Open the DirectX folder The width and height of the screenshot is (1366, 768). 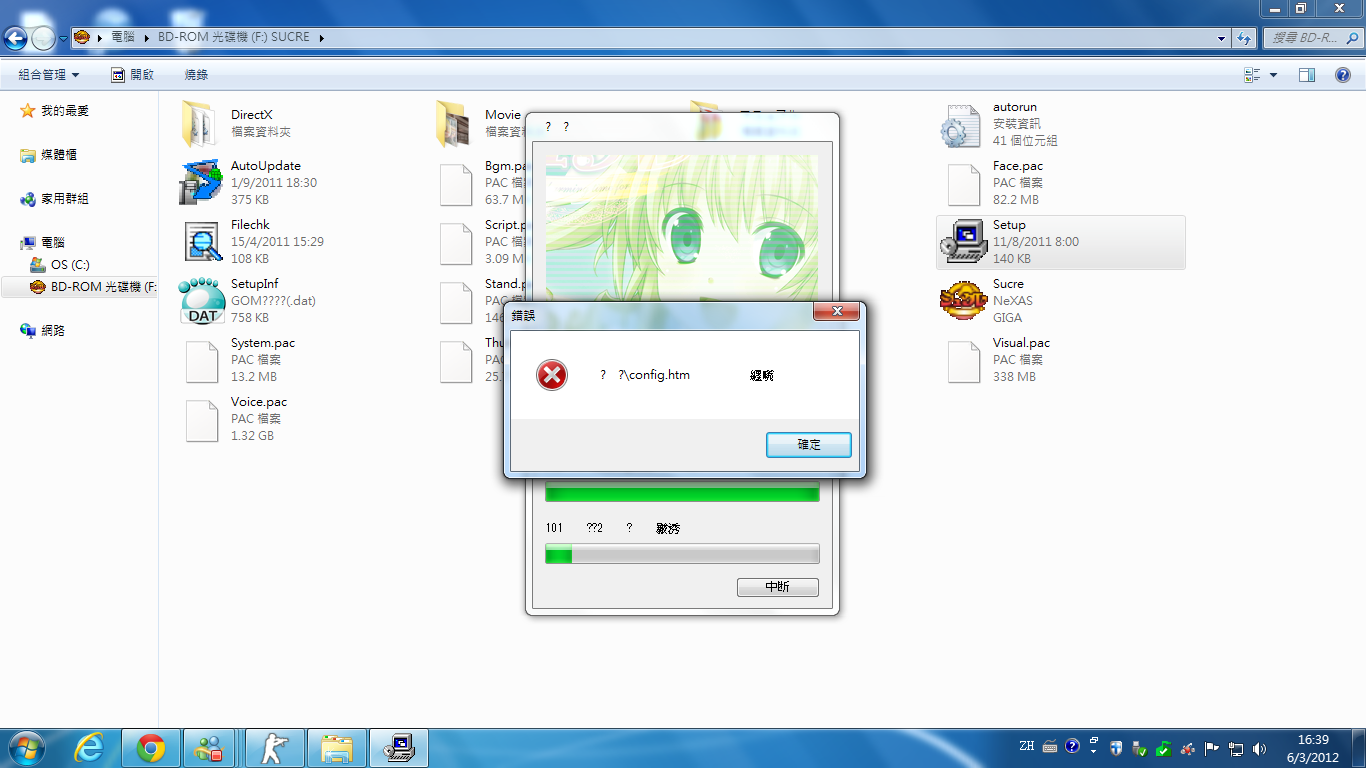pyautogui.click(x=202, y=124)
